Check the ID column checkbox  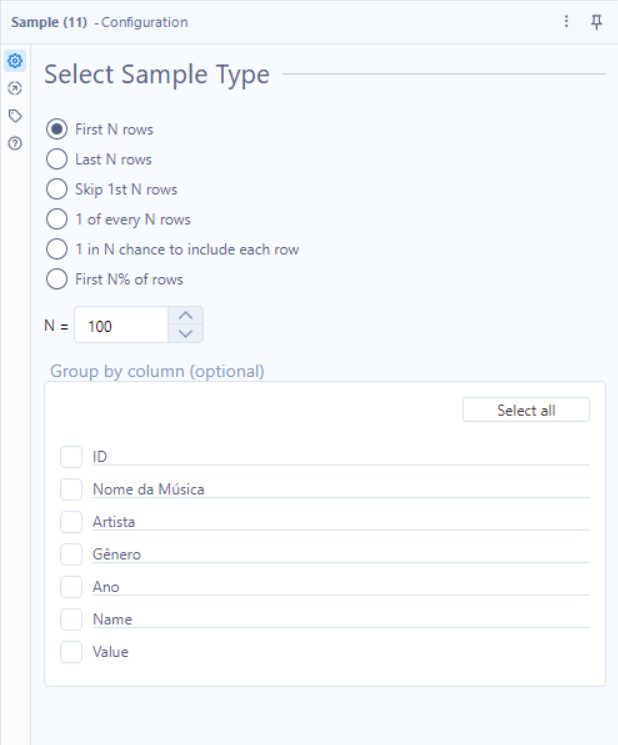click(x=71, y=457)
